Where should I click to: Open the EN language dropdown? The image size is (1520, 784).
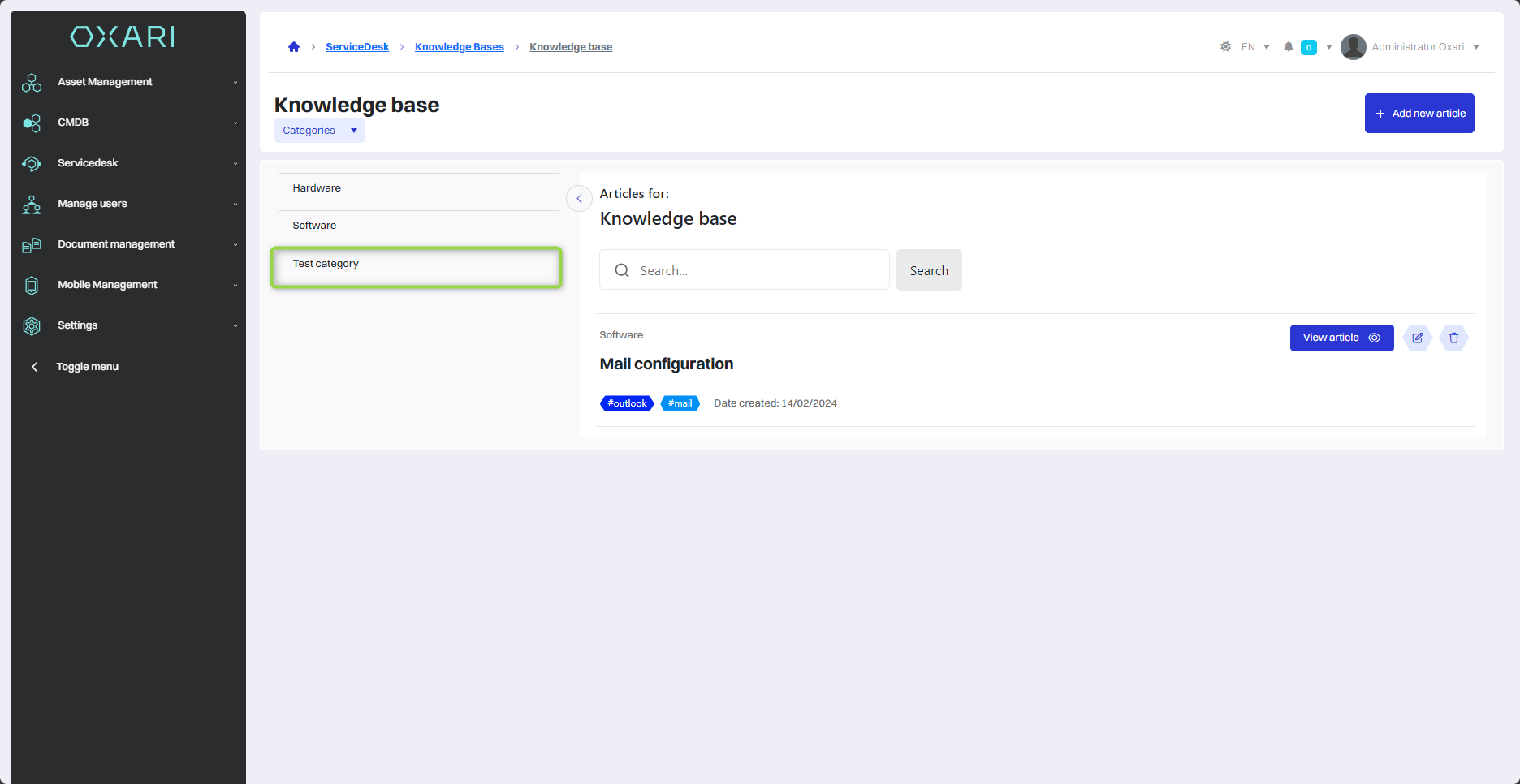point(1254,47)
